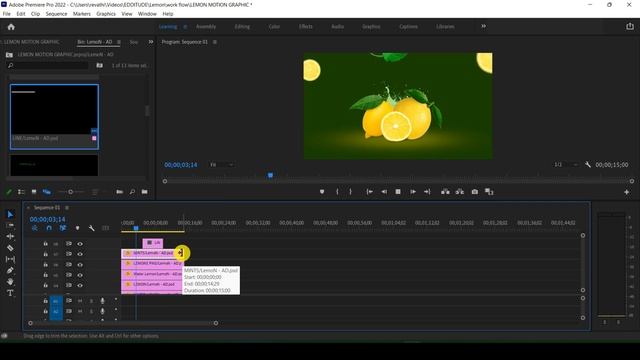Open Program monitor settings wrench
The image size is (640, 360).
(x=588, y=165)
